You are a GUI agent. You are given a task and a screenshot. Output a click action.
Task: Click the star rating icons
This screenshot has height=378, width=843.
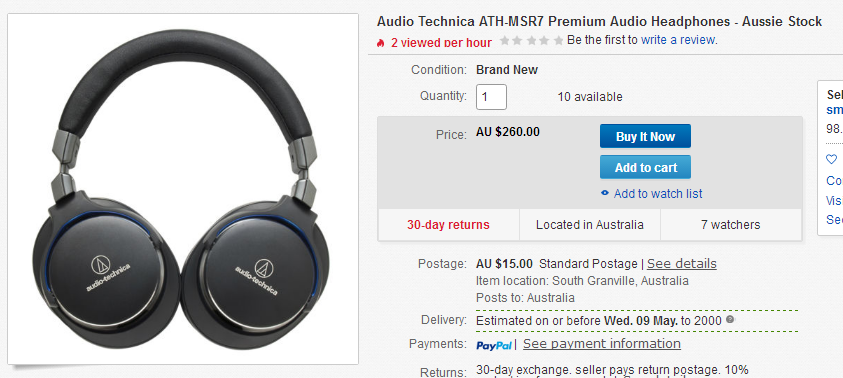point(531,40)
